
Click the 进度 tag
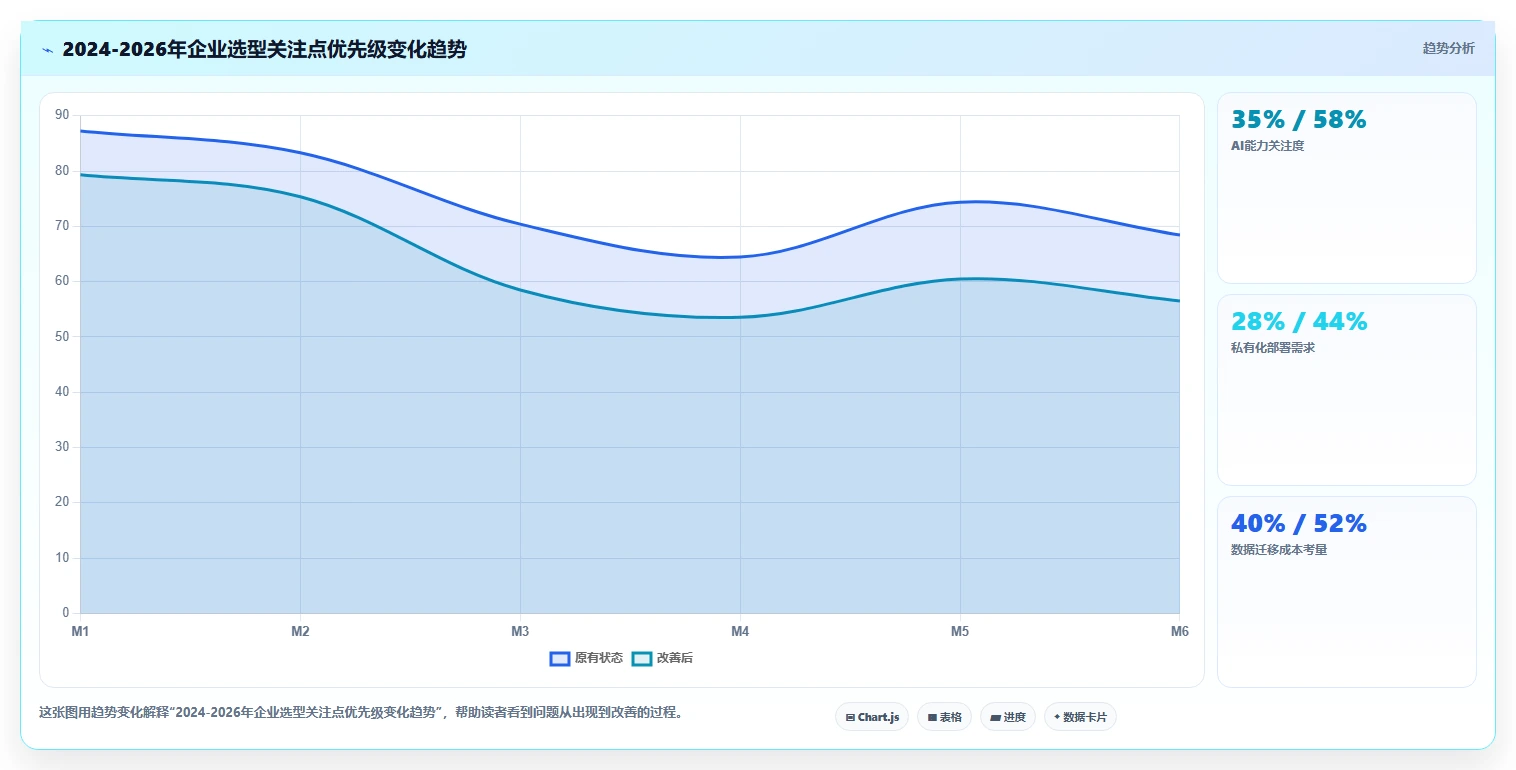tap(1008, 717)
